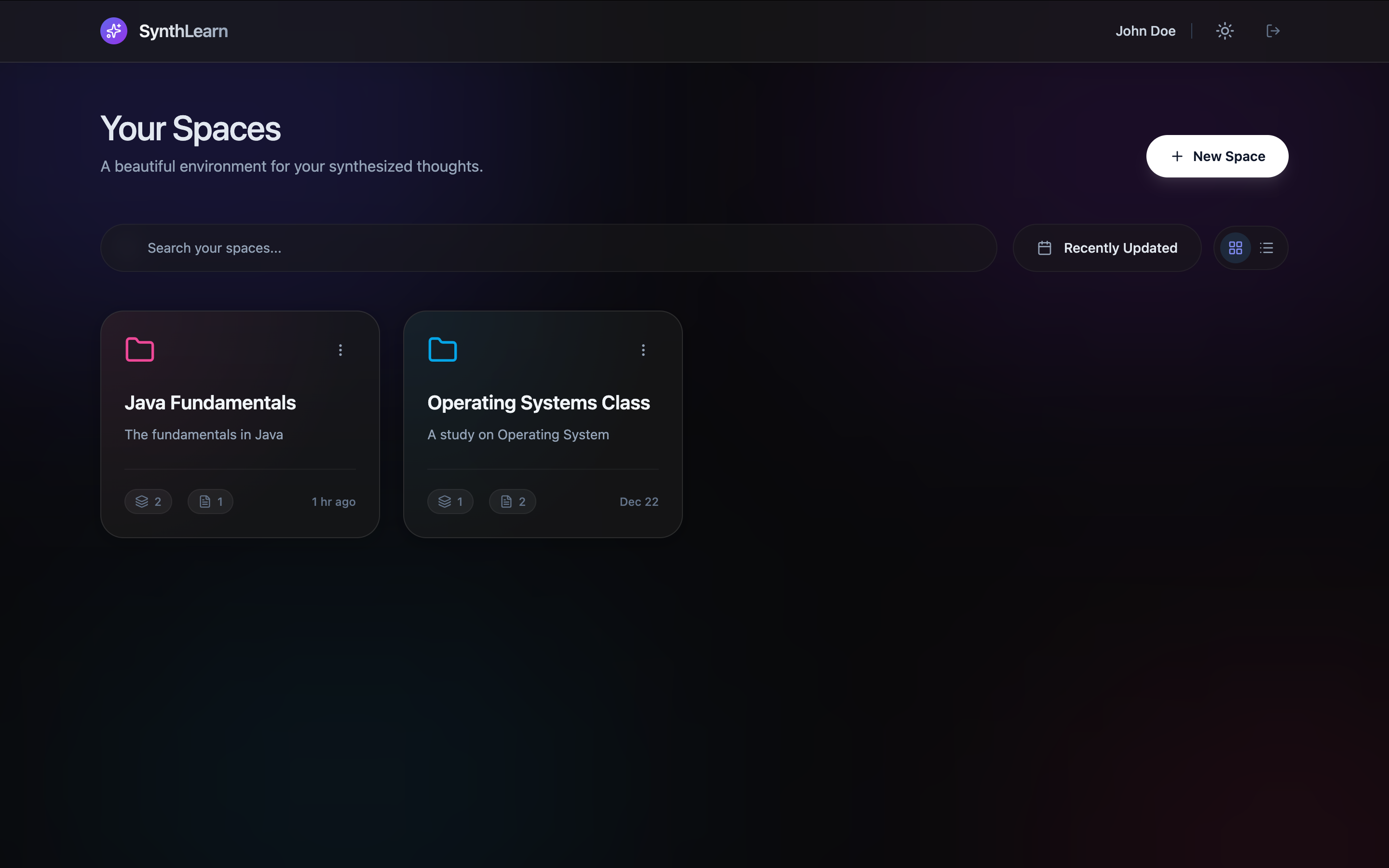This screenshot has height=868, width=1389.
Task: Open the blue folder icon on Operating Systems Class
Action: point(442,349)
